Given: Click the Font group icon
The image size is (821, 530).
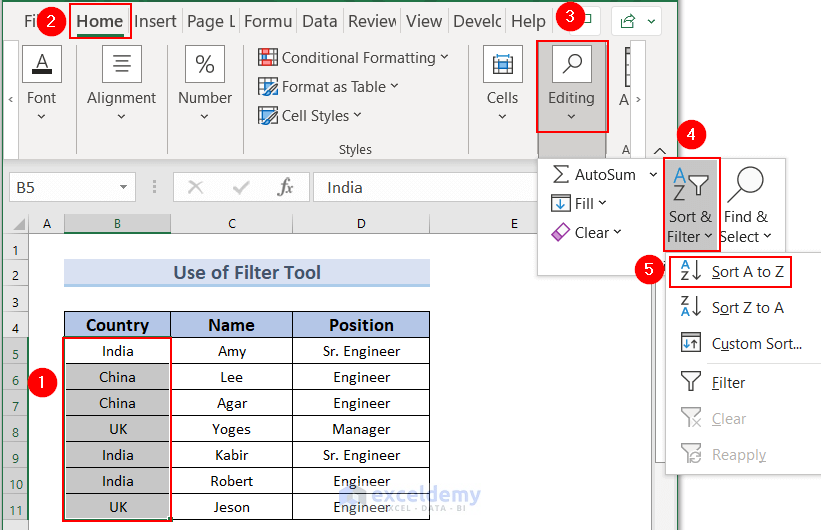Looking at the screenshot, I should pyautogui.click(x=42, y=64).
